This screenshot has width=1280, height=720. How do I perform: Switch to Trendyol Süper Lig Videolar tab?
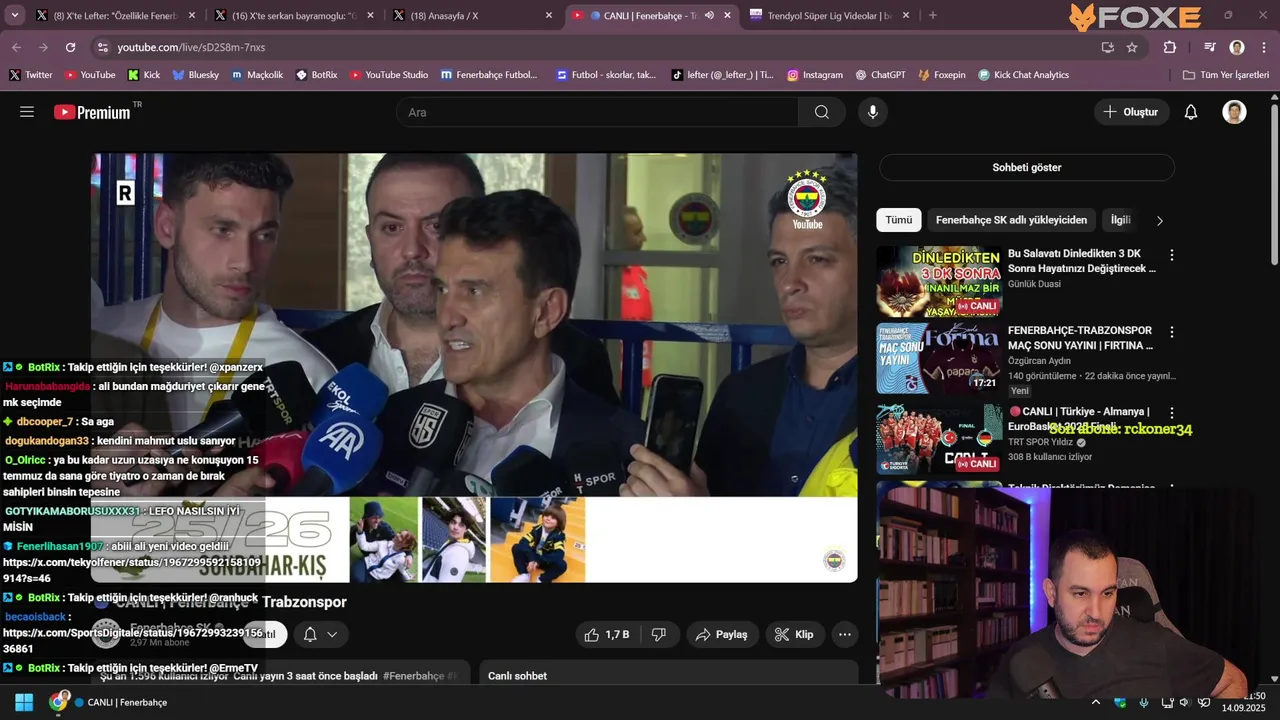(x=828, y=15)
